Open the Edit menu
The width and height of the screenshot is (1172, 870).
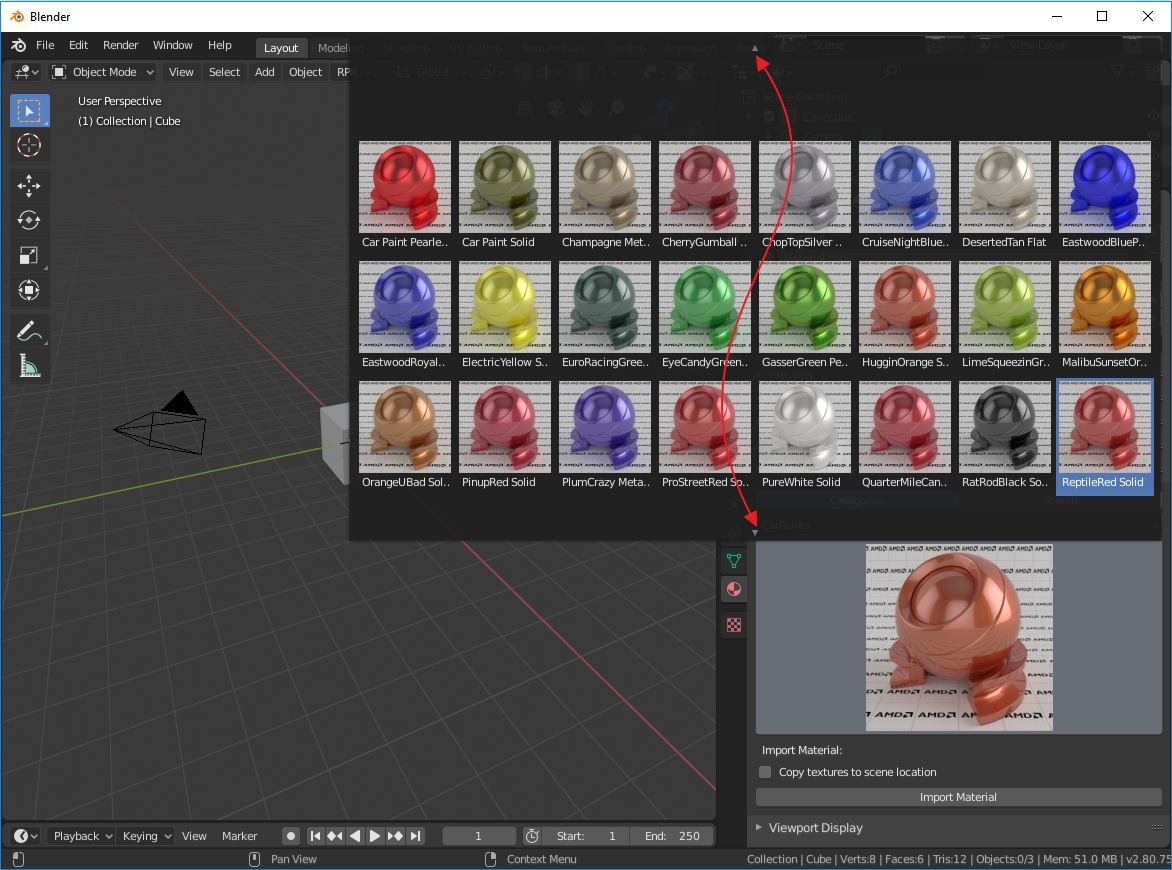point(78,46)
